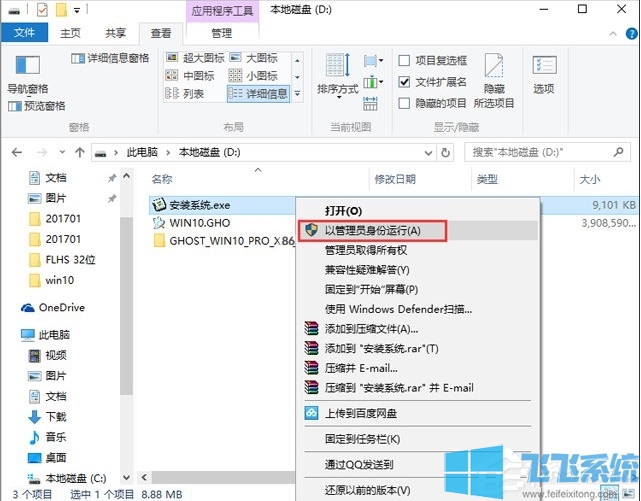Open the 共享 ribbon tab
The height and width of the screenshot is (501, 641).
coord(116,33)
